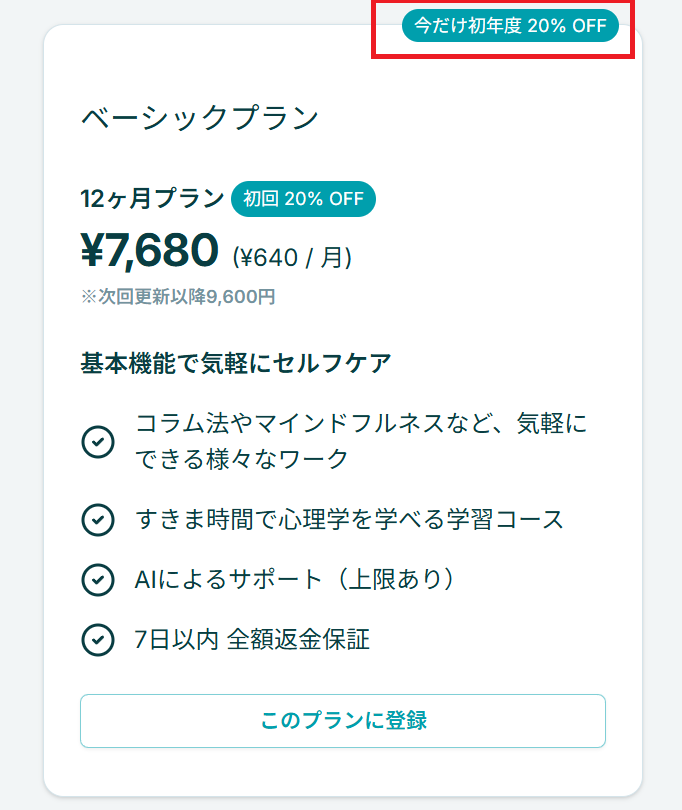Screen dimensions: 682x810
Task: Click the checkmark icon beside AIによるサポート
Action: pos(98,580)
